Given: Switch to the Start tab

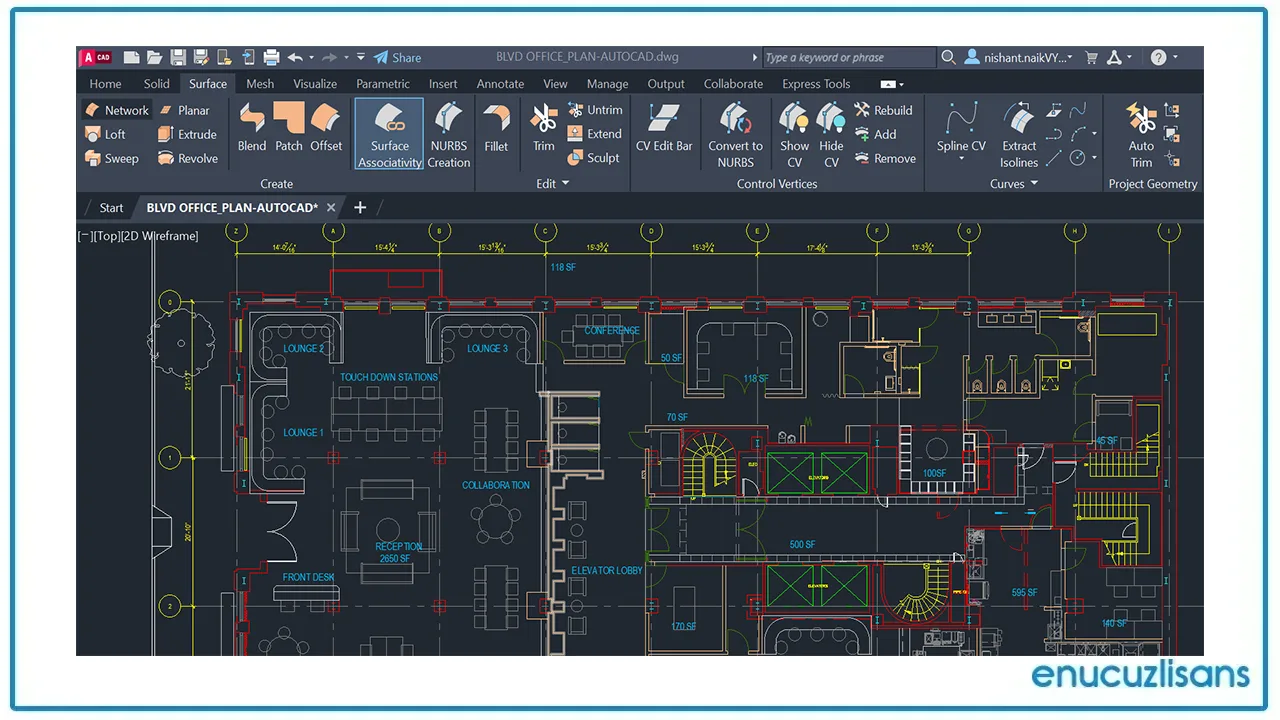Looking at the screenshot, I should pyautogui.click(x=111, y=208).
